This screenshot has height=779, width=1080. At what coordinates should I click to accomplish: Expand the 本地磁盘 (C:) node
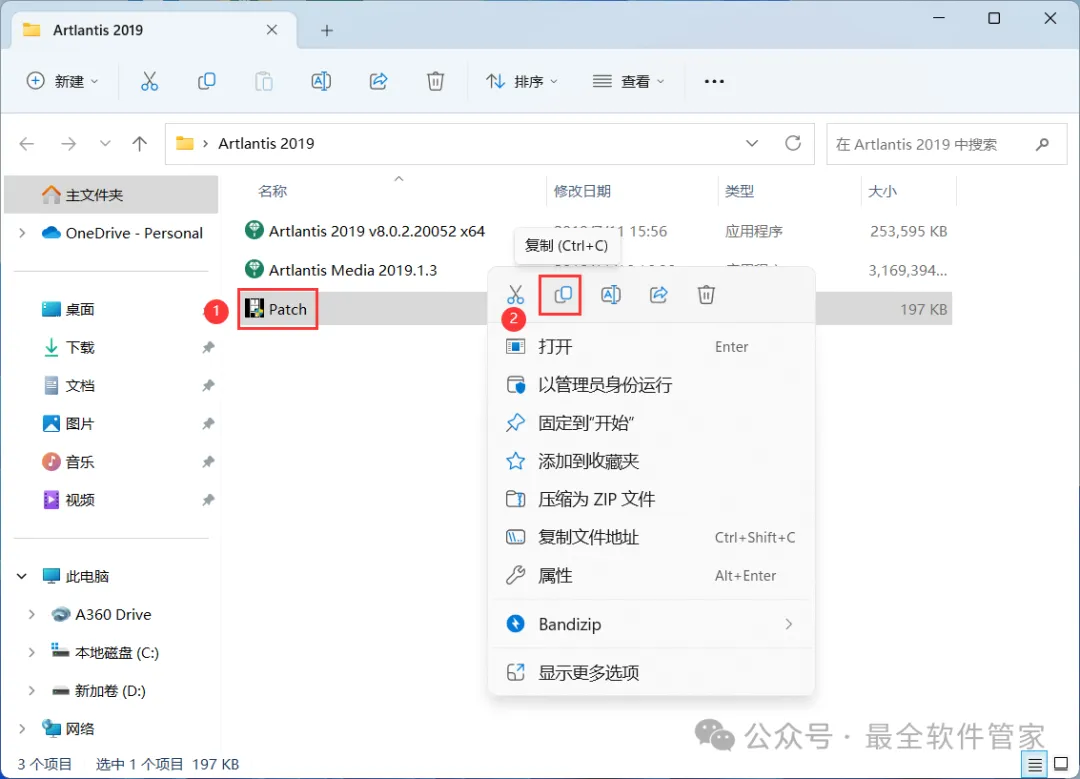pyautogui.click(x=31, y=652)
